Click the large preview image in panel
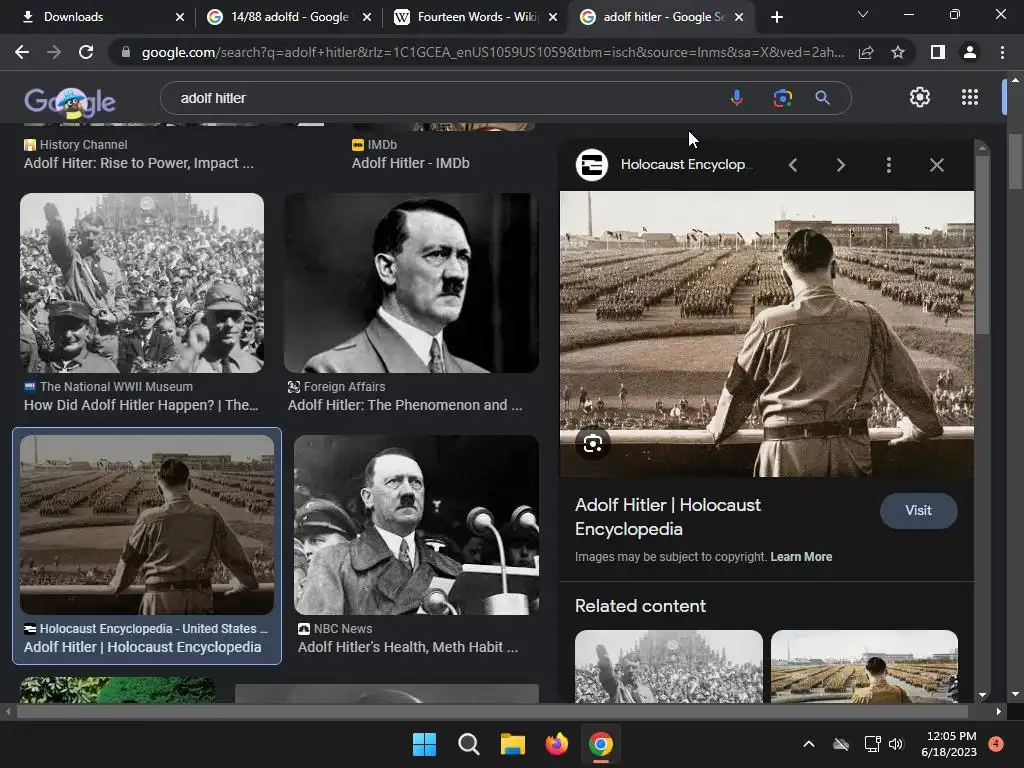Viewport: 1024px width, 768px height. point(767,334)
